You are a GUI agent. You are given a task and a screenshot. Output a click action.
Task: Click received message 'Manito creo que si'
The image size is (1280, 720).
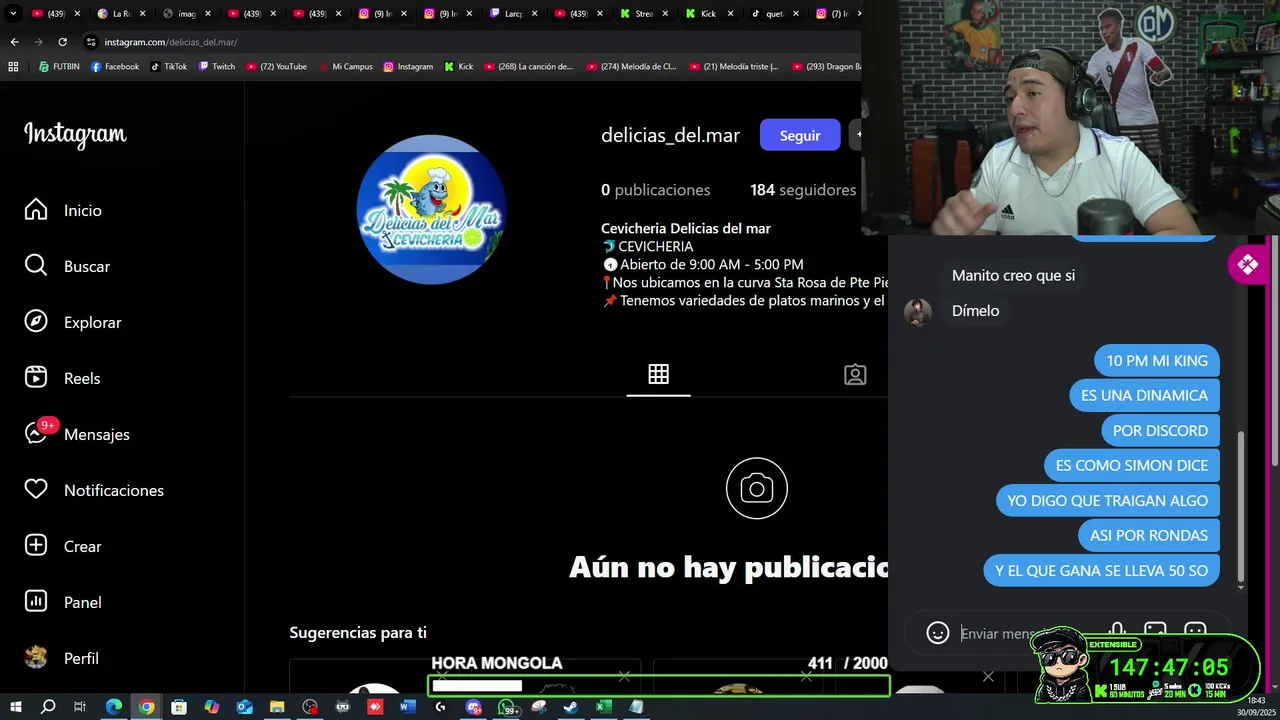(x=1013, y=275)
